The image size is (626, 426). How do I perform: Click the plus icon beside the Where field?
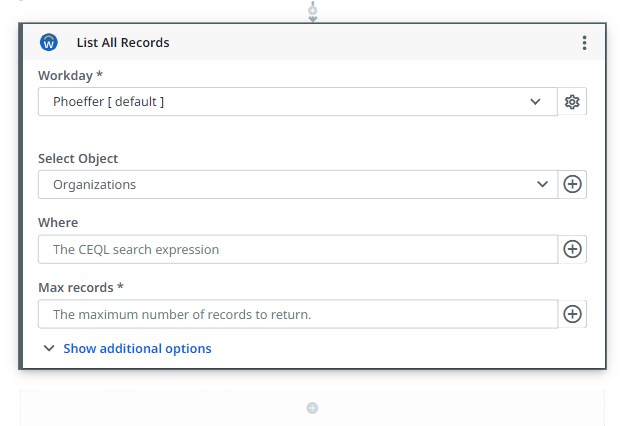pos(572,249)
